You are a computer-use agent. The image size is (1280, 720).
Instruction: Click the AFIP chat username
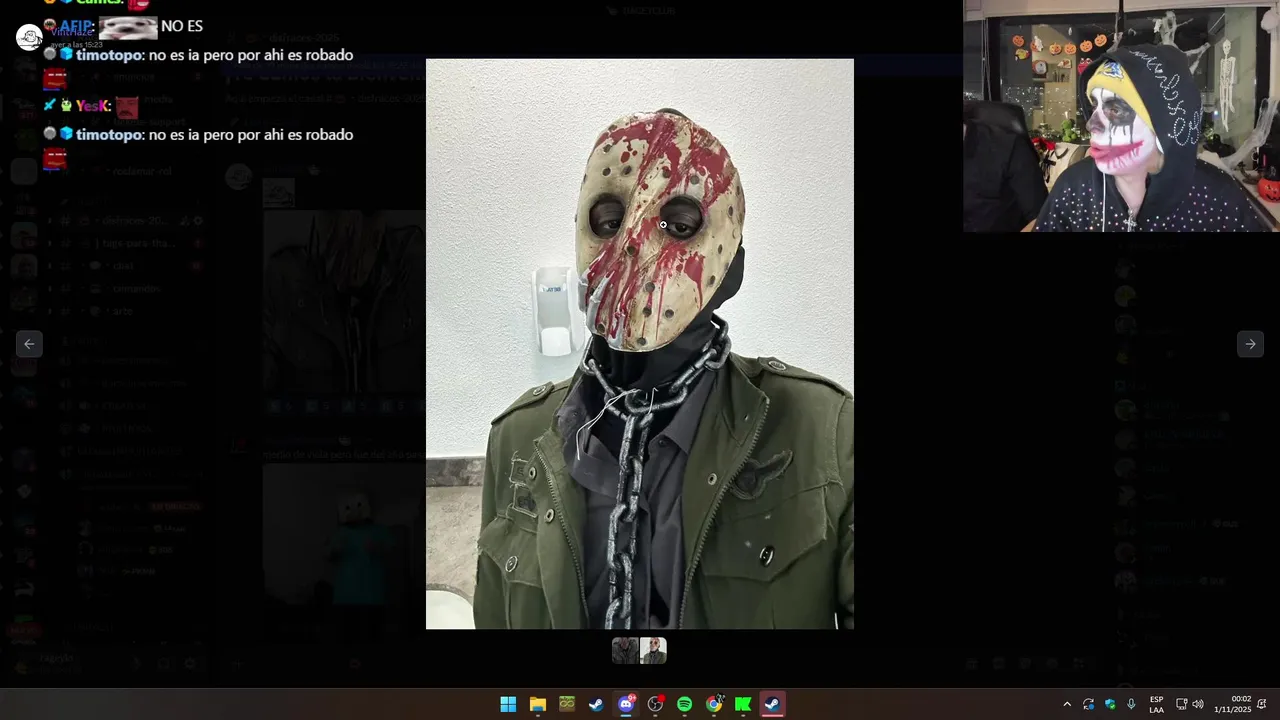[76, 26]
